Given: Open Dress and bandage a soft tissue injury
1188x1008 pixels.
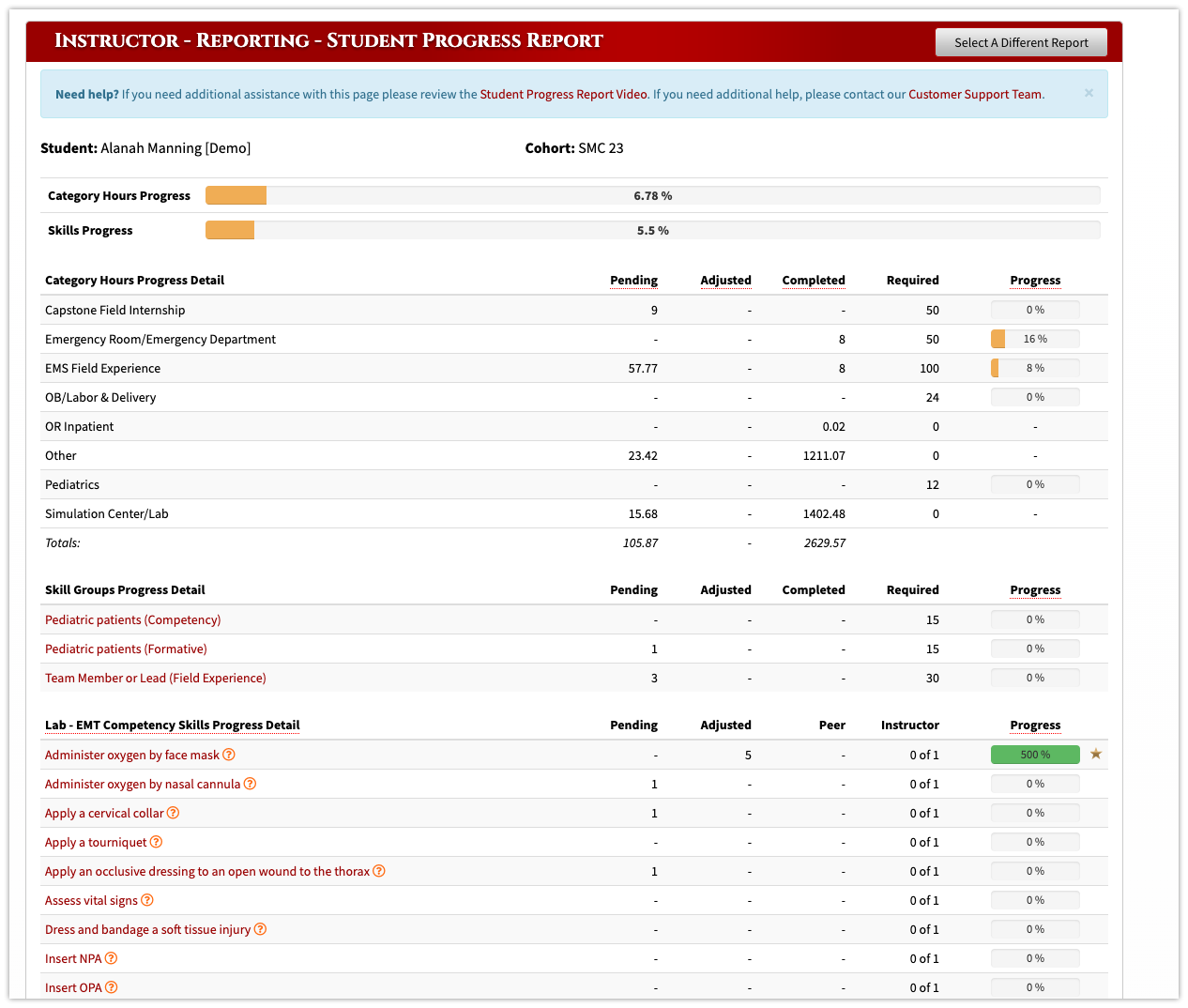Looking at the screenshot, I should [148, 929].
